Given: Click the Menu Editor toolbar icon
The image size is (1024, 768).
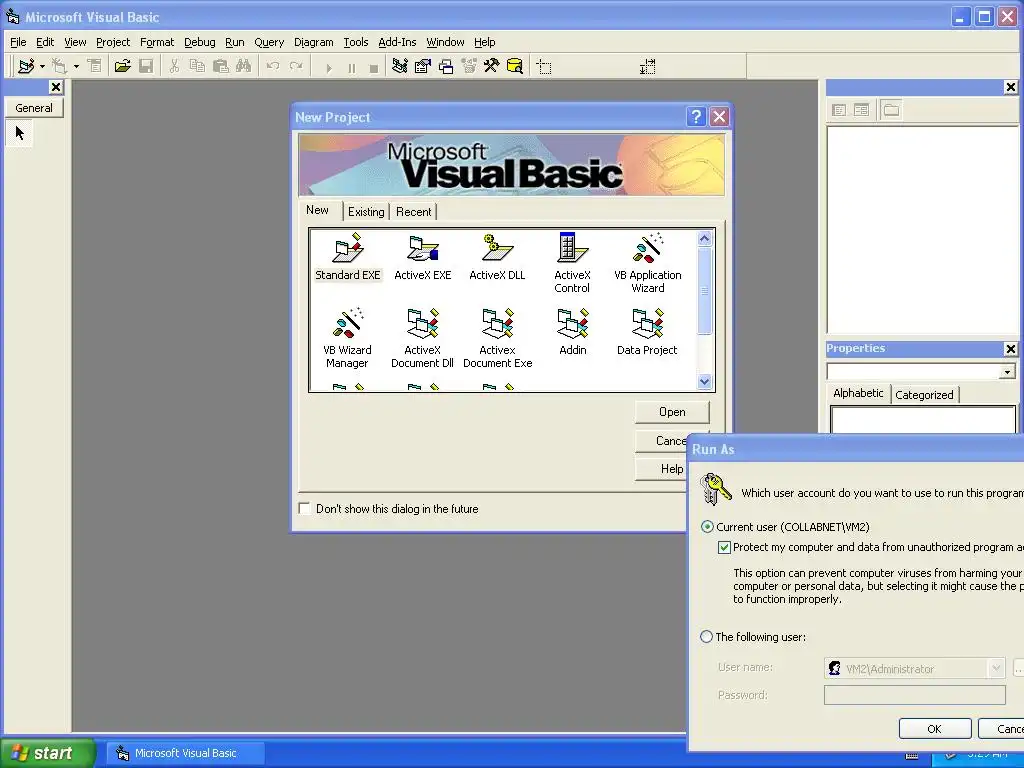Looking at the screenshot, I should point(95,67).
